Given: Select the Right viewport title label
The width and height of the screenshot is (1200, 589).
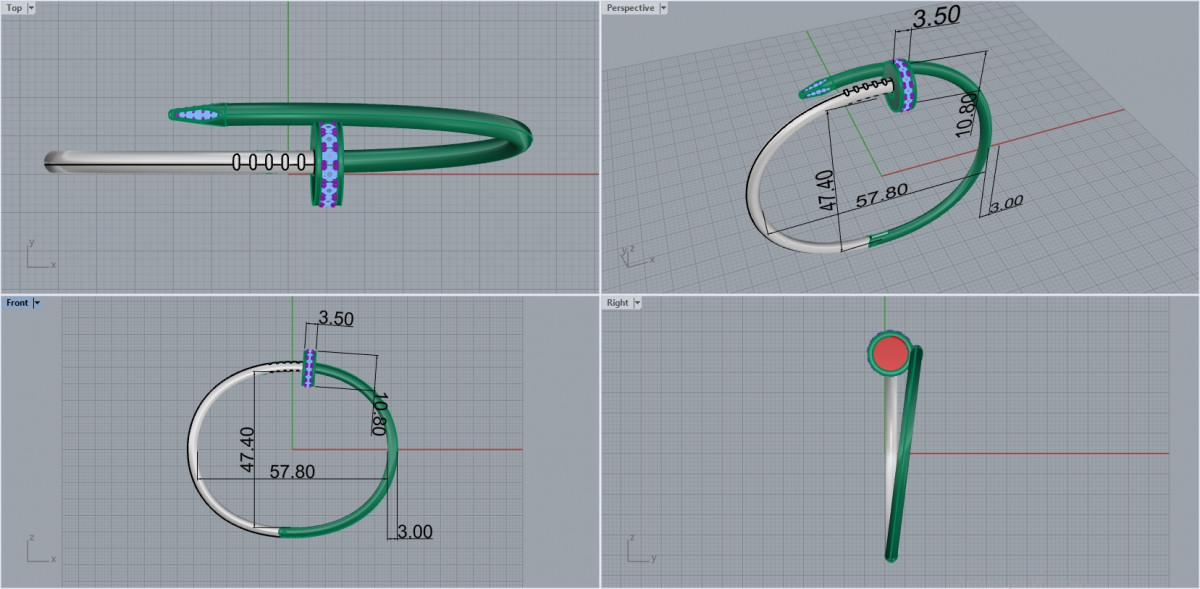Looking at the screenshot, I should pyautogui.click(x=617, y=302).
